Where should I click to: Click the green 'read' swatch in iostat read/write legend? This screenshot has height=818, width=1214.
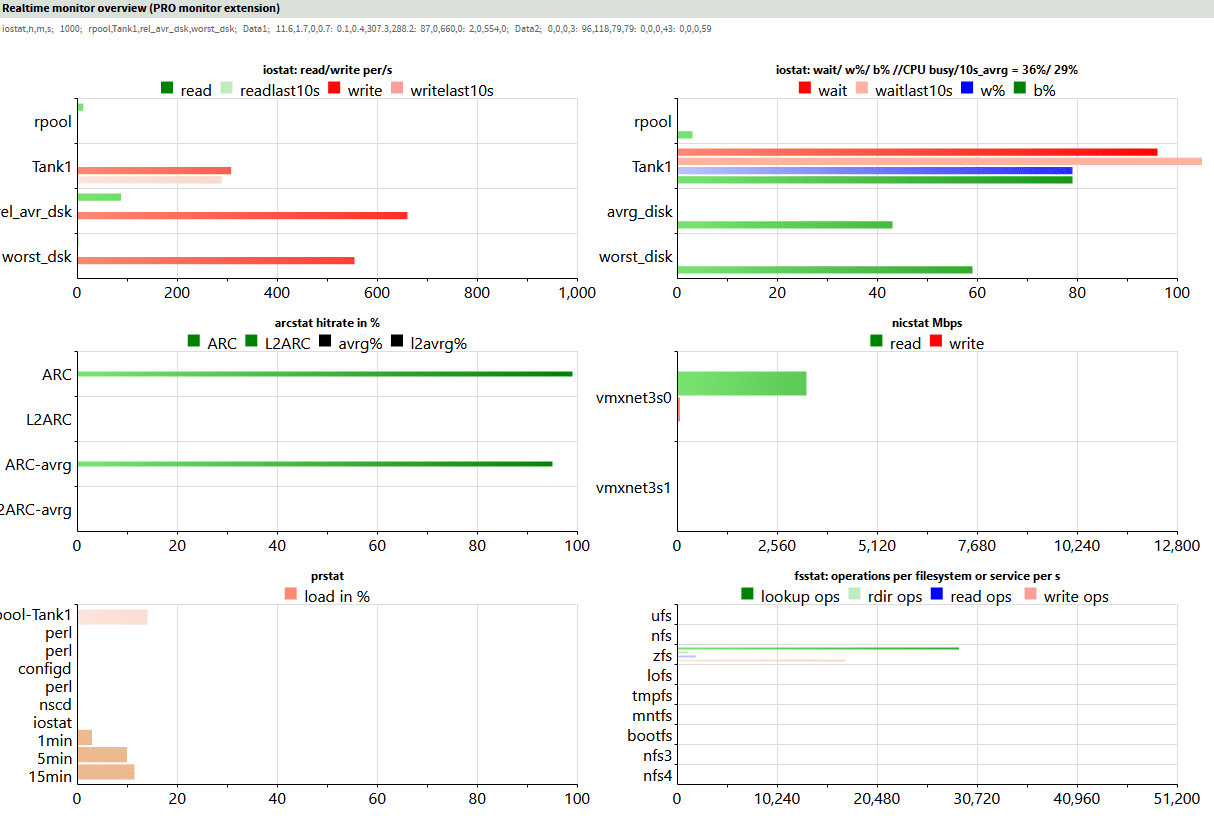click(167, 89)
